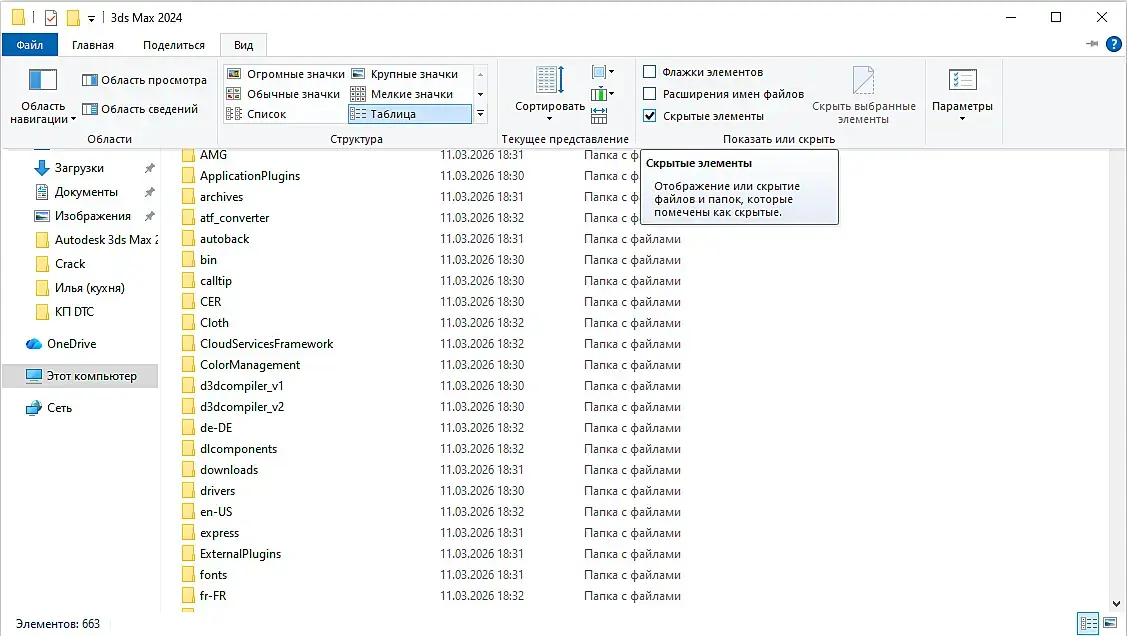This screenshot has height=636, width=1127.
Task: Click Скрыть выбранные элементы button
Action: coord(863,95)
